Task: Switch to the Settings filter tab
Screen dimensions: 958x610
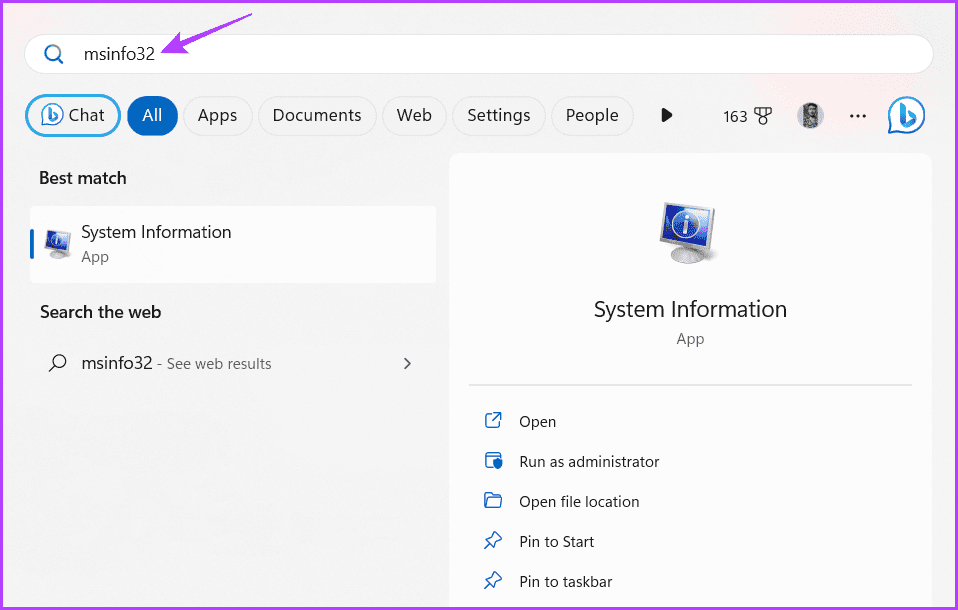Action: pyautogui.click(x=499, y=116)
